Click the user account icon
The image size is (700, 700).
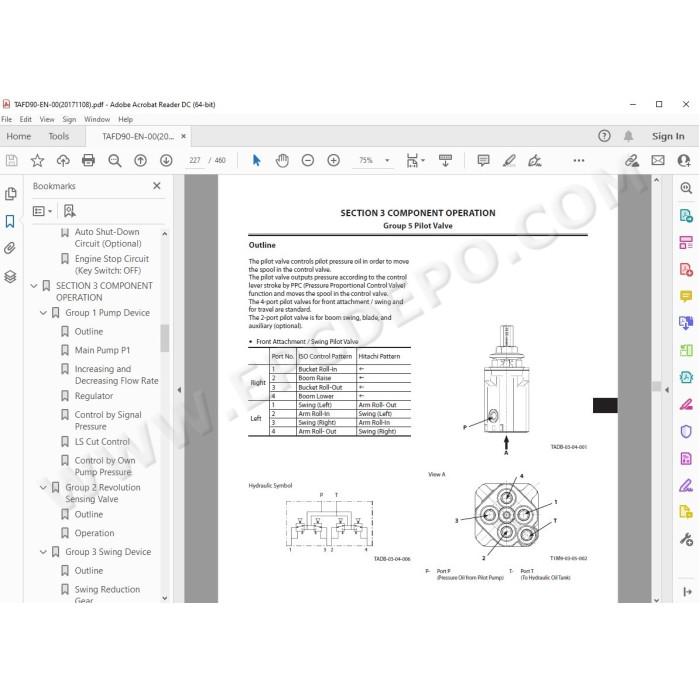coord(683,160)
